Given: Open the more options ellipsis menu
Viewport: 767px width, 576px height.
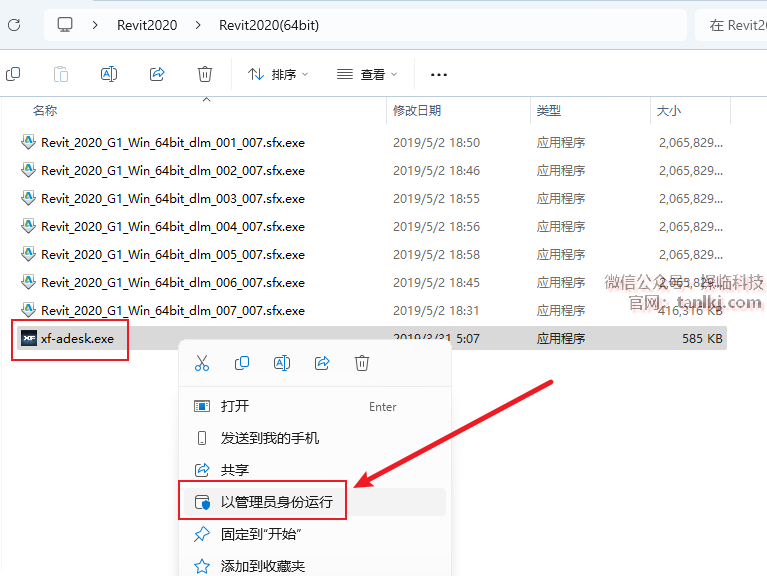Looking at the screenshot, I should 439,75.
